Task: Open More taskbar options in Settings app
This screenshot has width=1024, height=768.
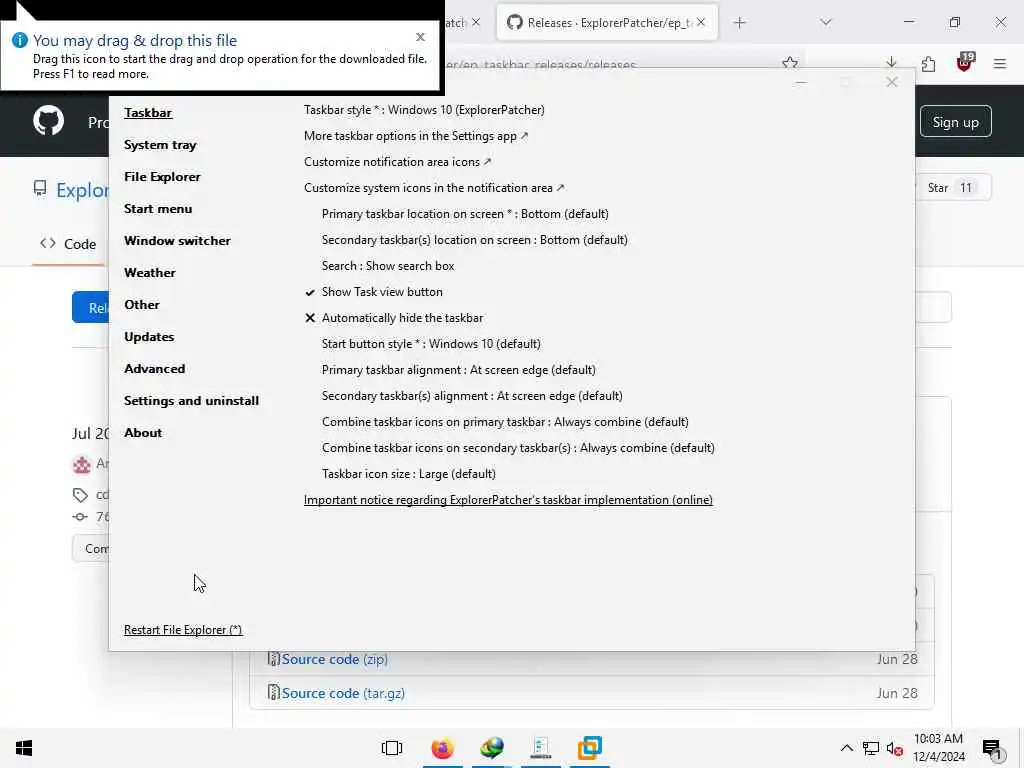Action: 416,136
